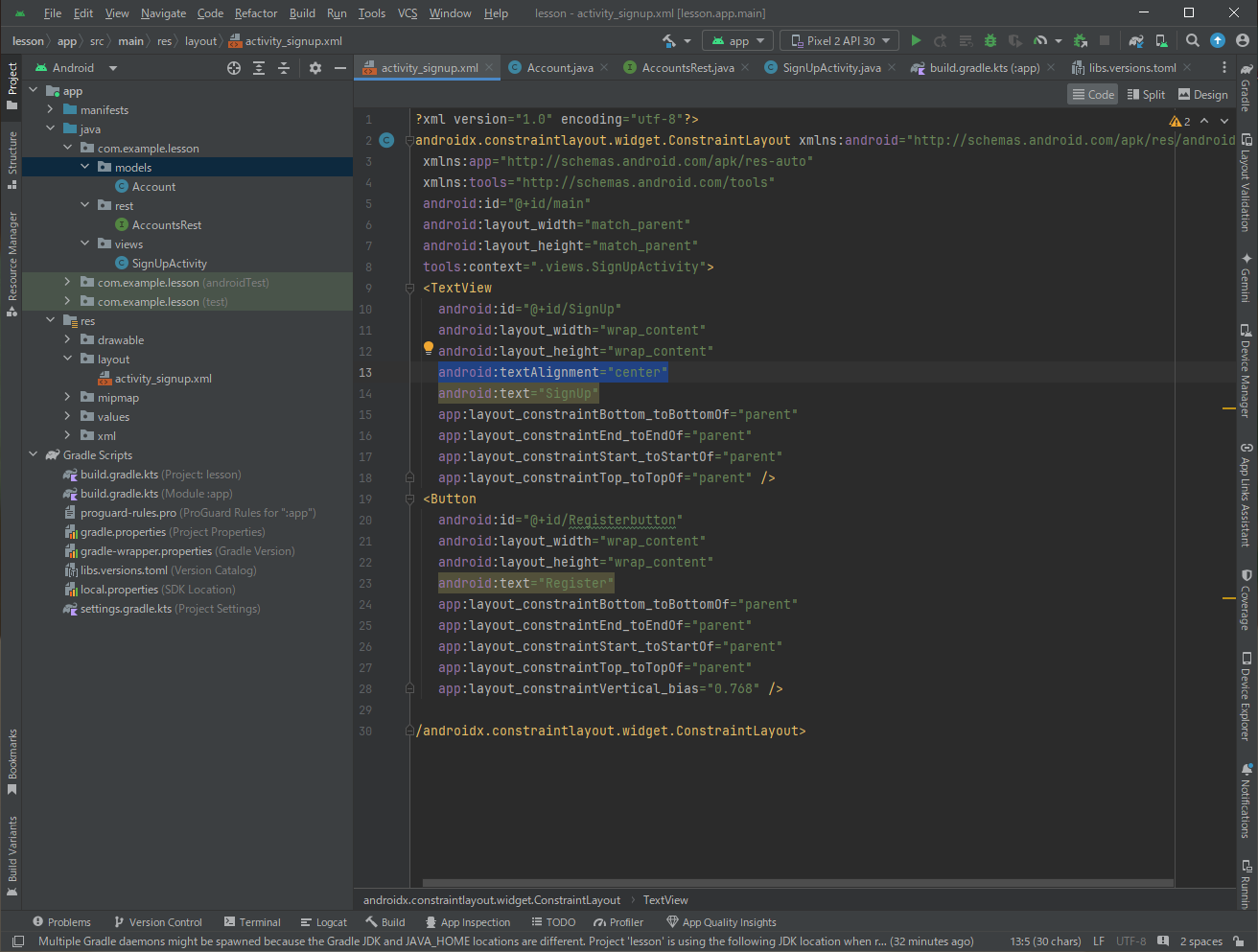Click the UTF-8 encoding in status bar
Image resolution: width=1258 pixels, height=952 pixels.
pos(1131,941)
